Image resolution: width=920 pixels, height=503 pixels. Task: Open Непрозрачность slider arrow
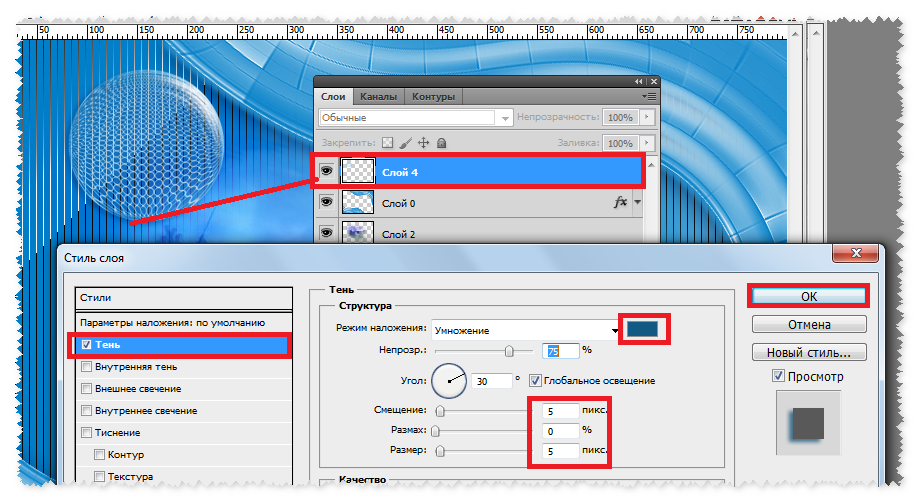point(647,117)
